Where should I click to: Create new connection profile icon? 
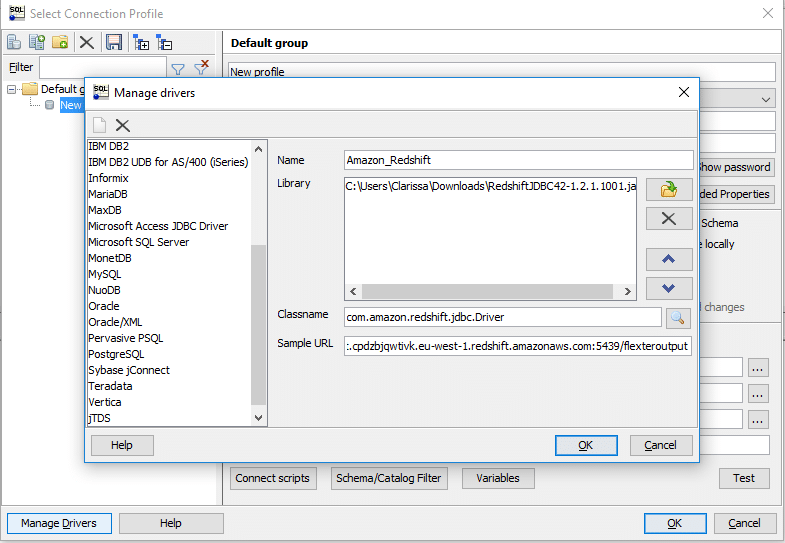click(14, 43)
